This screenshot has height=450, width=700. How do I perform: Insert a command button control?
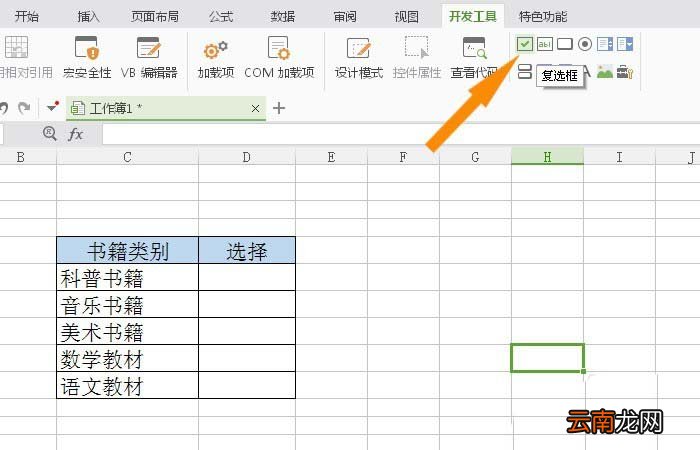coord(565,44)
